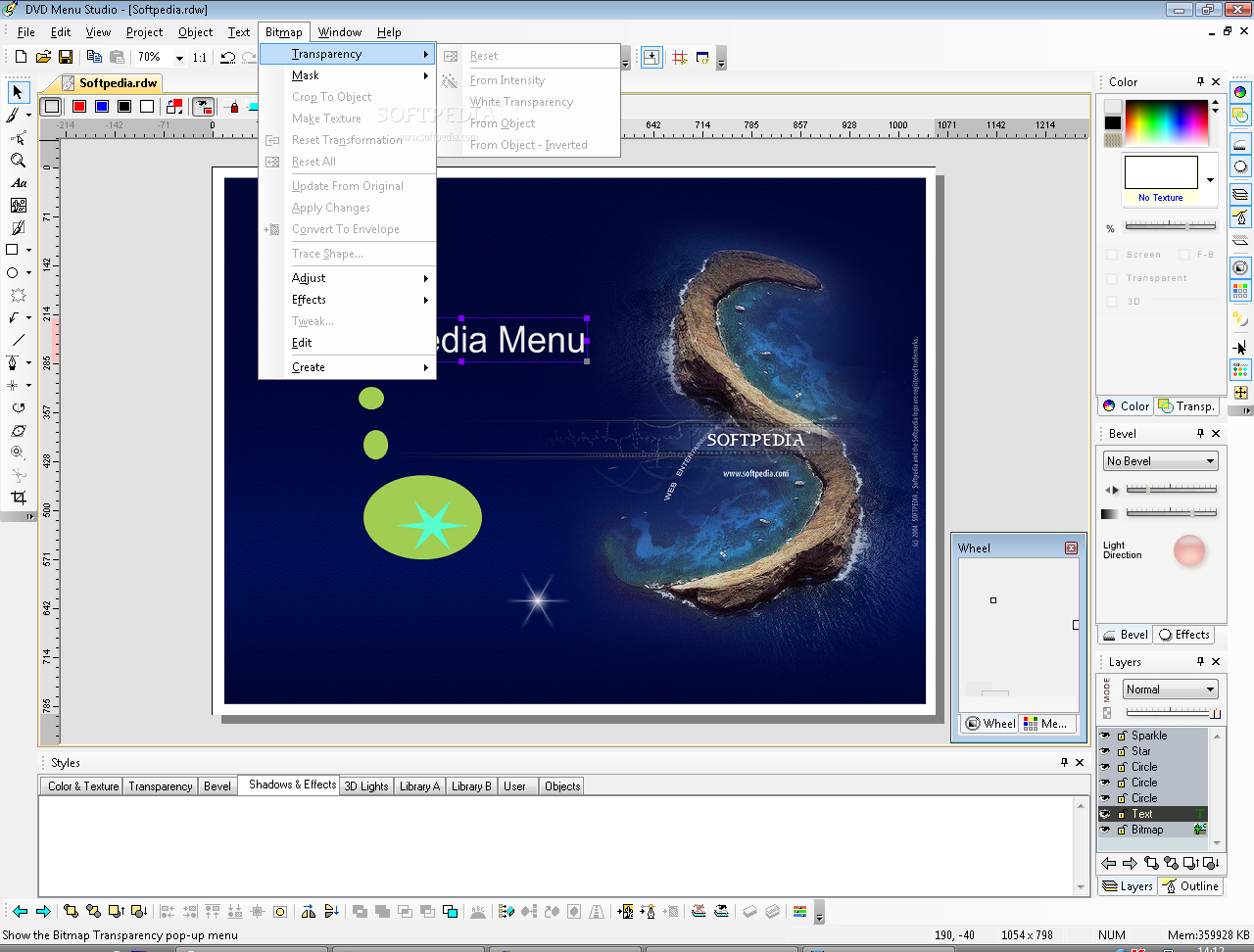Select the node edit tool
The height and width of the screenshot is (952, 1254).
(18, 137)
